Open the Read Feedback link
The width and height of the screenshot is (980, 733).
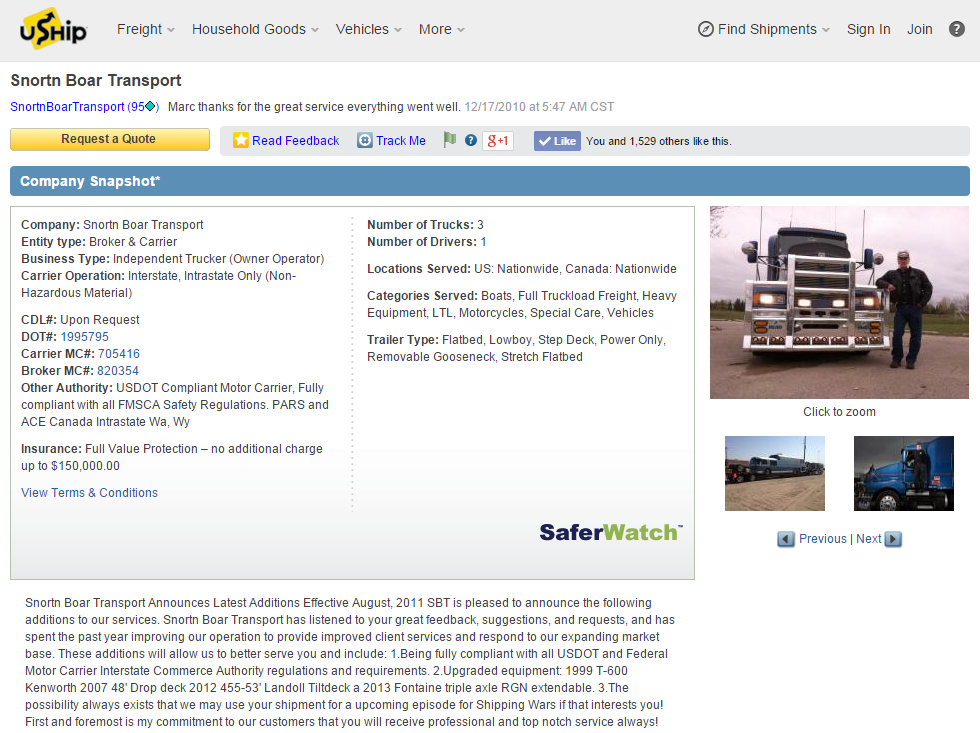(x=295, y=141)
